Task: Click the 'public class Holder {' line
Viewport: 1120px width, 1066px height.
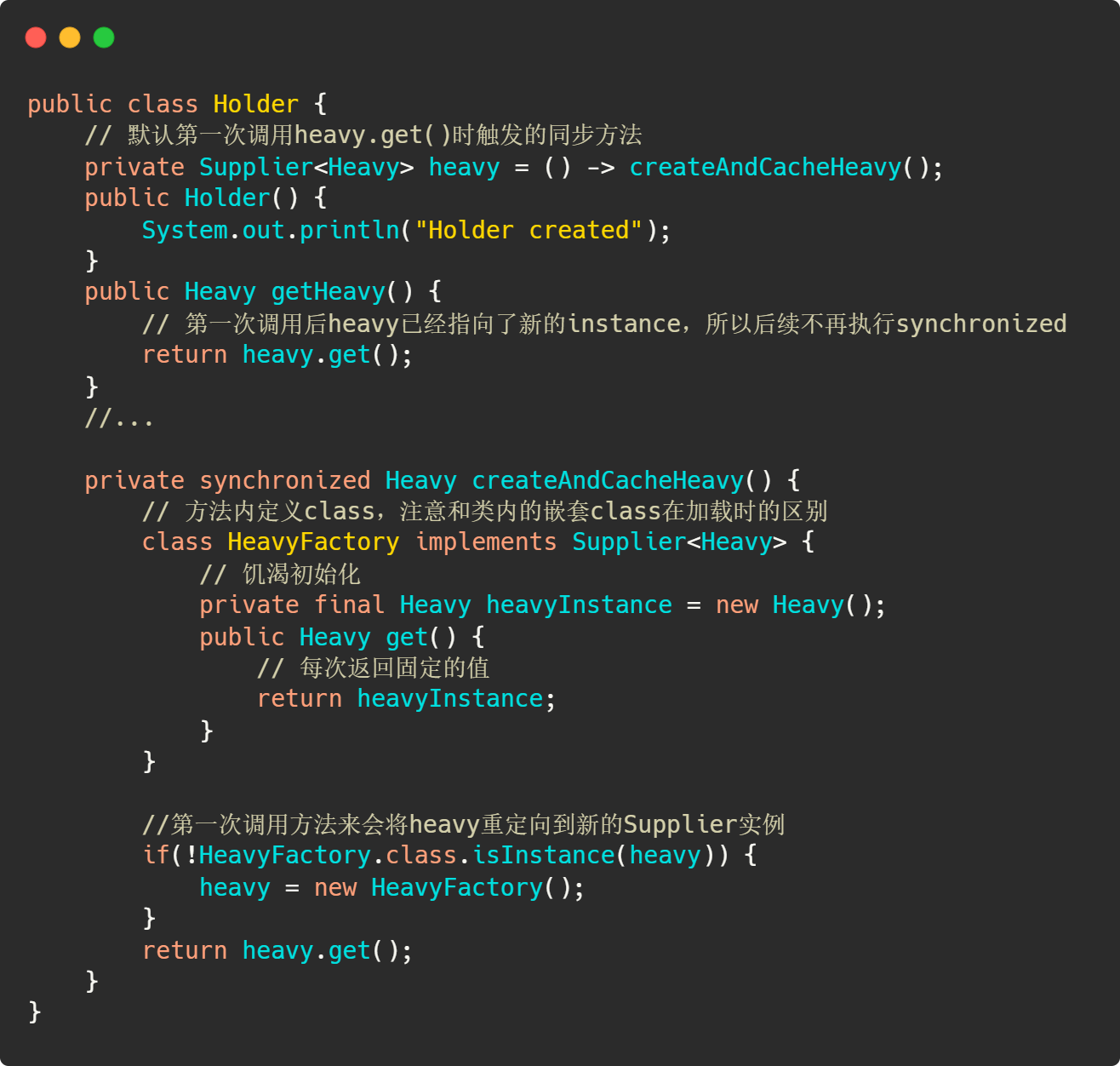Action: pyautogui.click(x=177, y=104)
